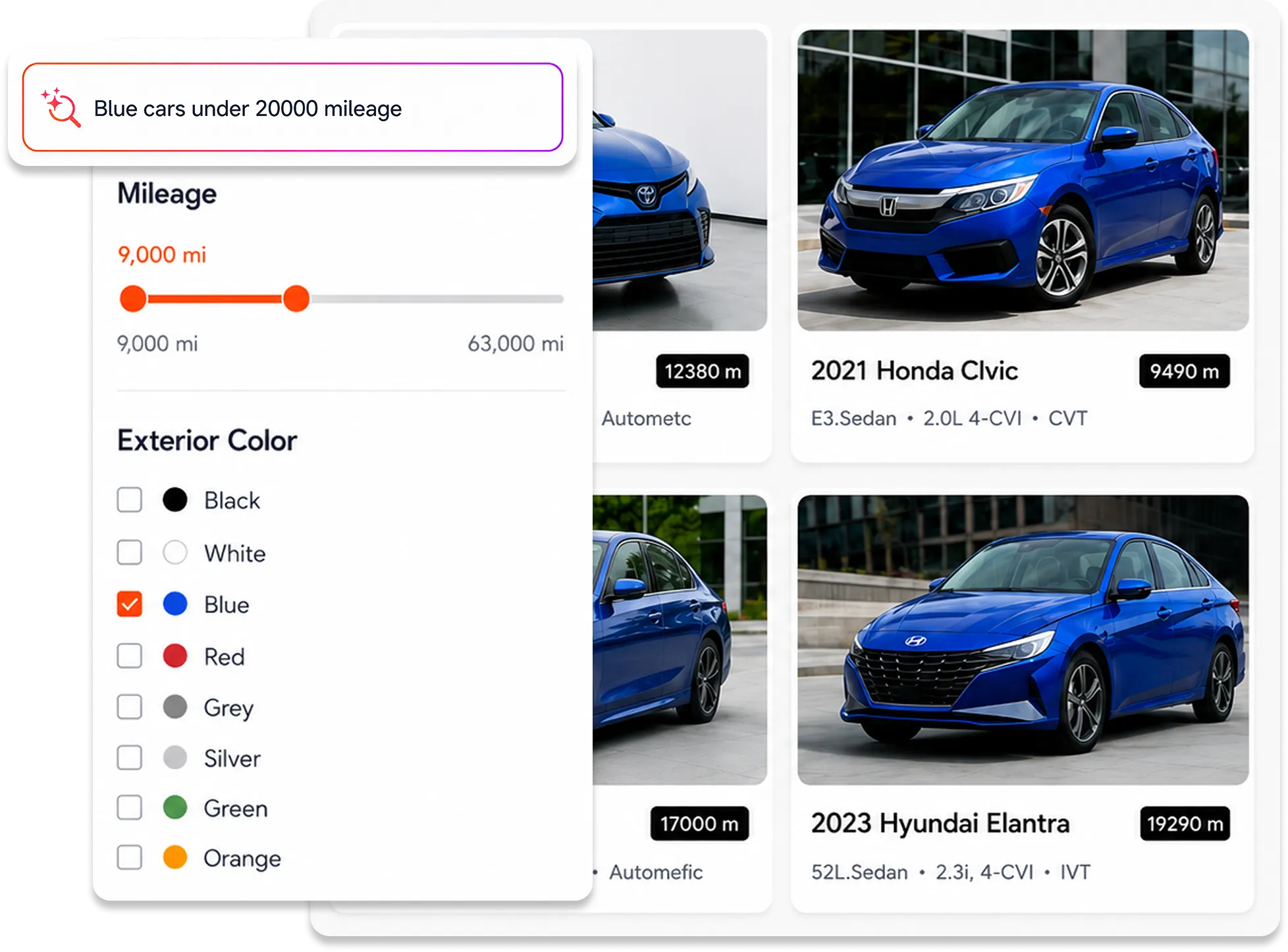1288x952 pixels.
Task: Click the maximum mileage slider handle
Action: [296, 299]
